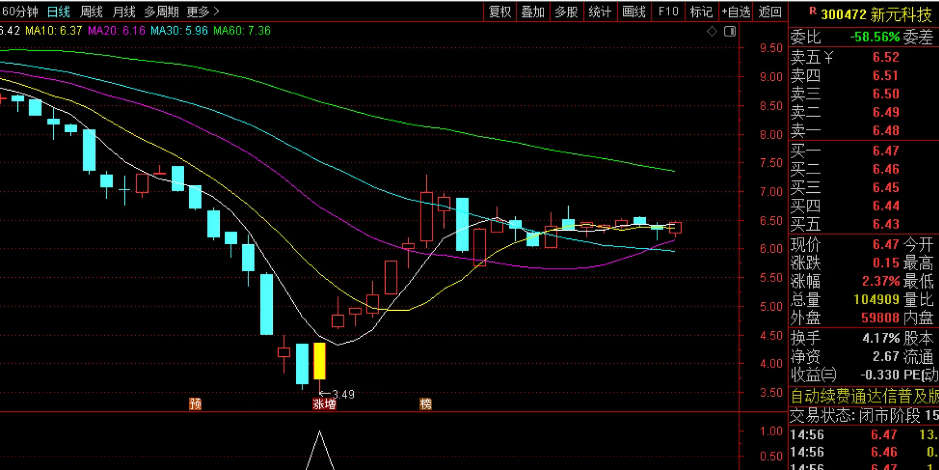Click the yellow highlighted candlestick
939x470 pixels.
coord(320,361)
